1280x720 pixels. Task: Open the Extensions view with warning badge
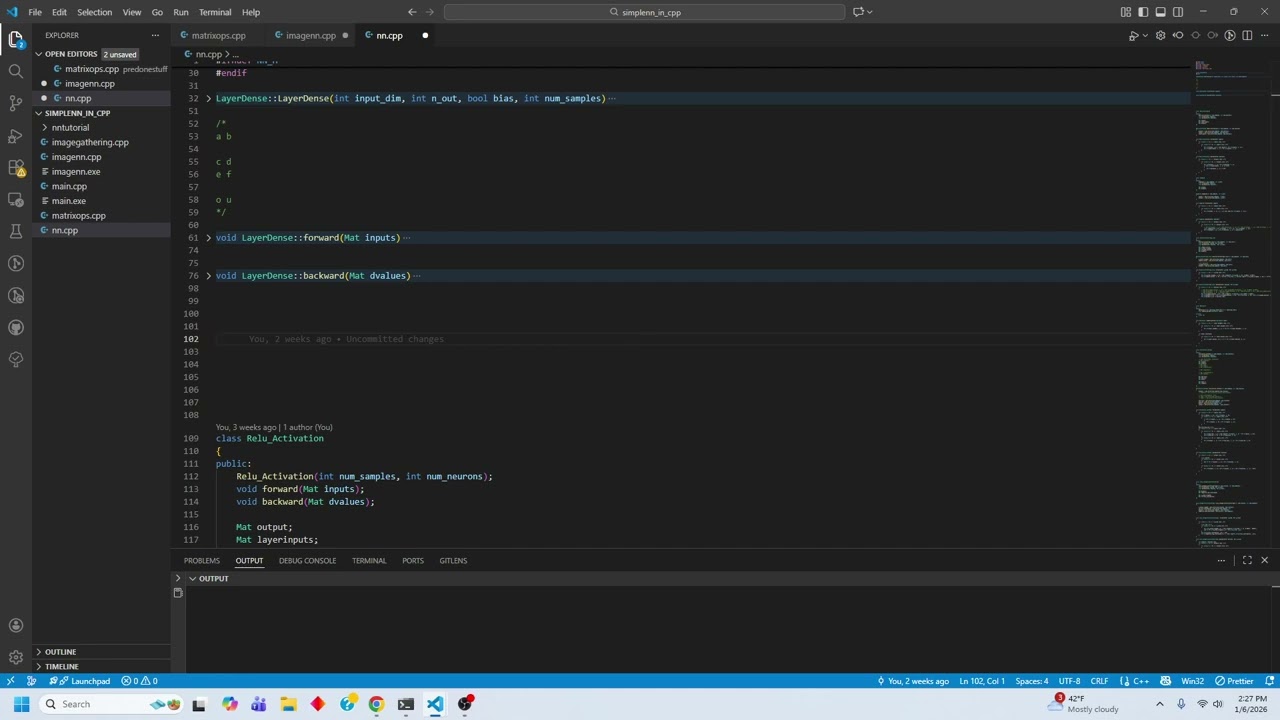15,167
